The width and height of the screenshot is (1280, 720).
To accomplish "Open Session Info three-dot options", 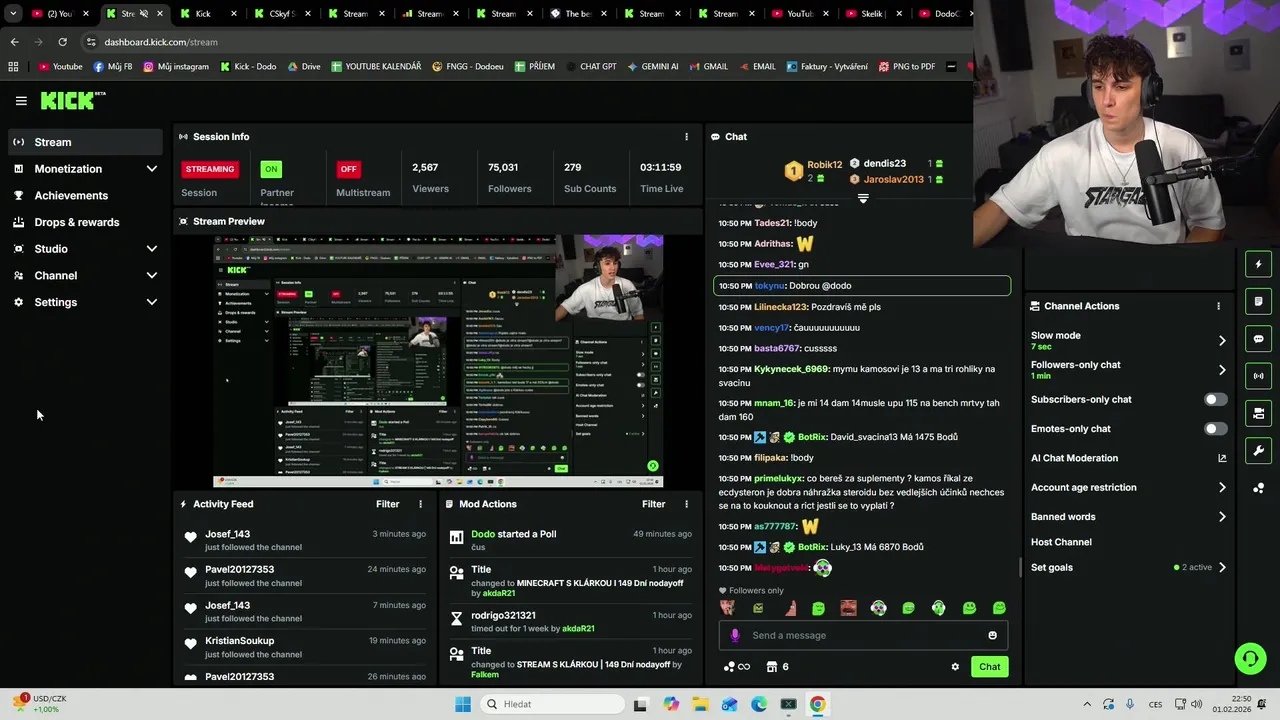I will [686, 137].
